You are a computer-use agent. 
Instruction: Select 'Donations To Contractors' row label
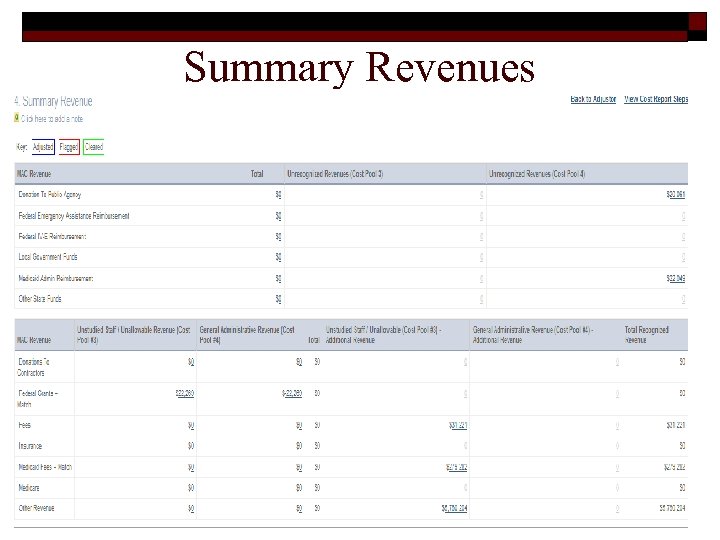click(x=34, y=367)
